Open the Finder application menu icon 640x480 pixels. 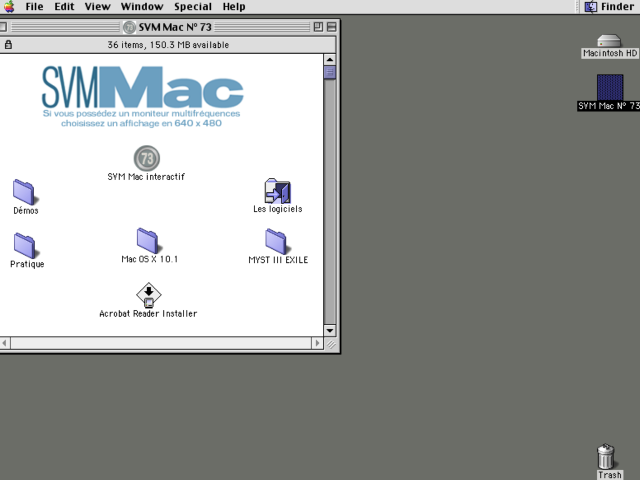(591, 7)
